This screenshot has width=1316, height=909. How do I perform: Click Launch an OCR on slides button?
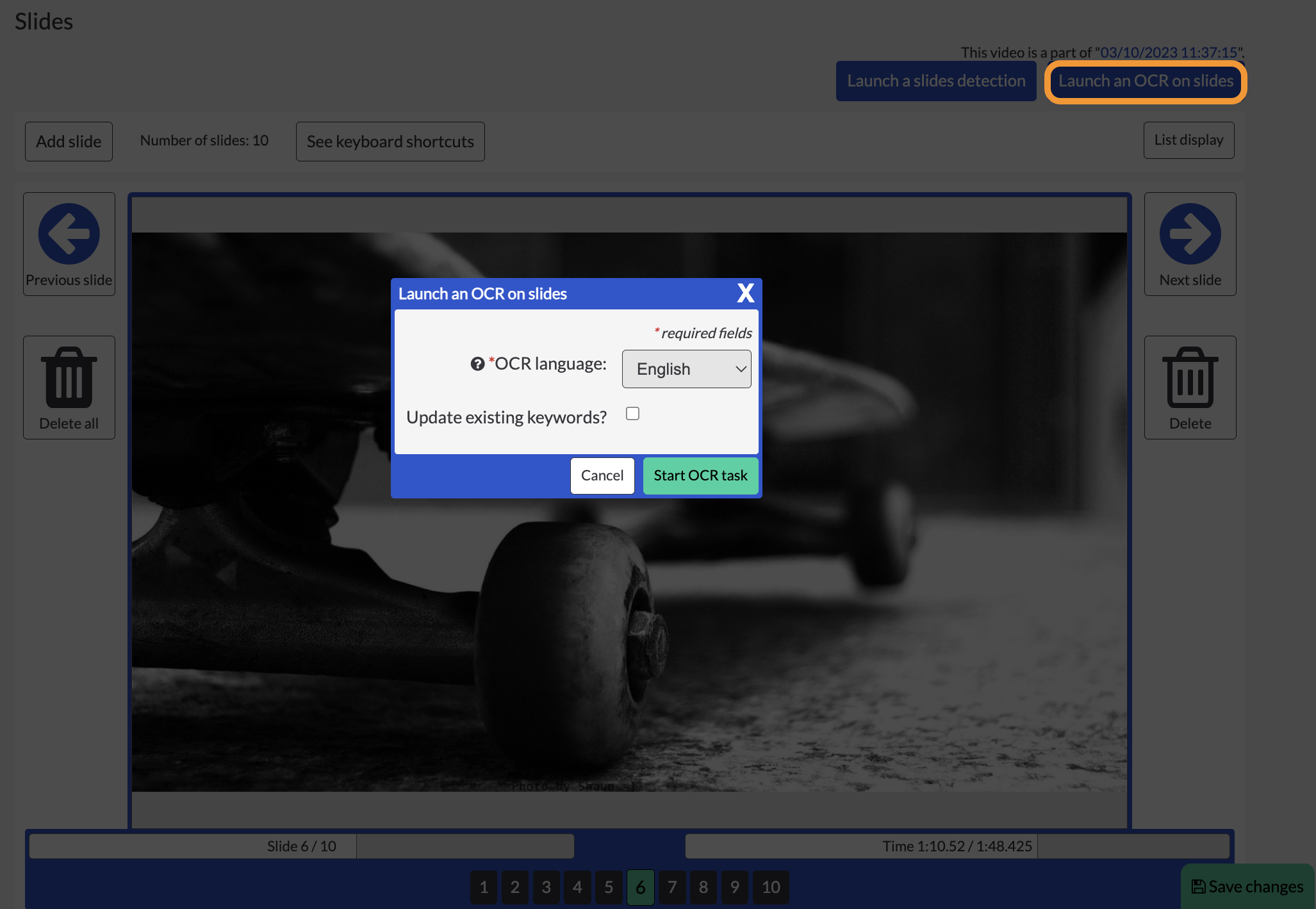click(x=1146, y=81)
